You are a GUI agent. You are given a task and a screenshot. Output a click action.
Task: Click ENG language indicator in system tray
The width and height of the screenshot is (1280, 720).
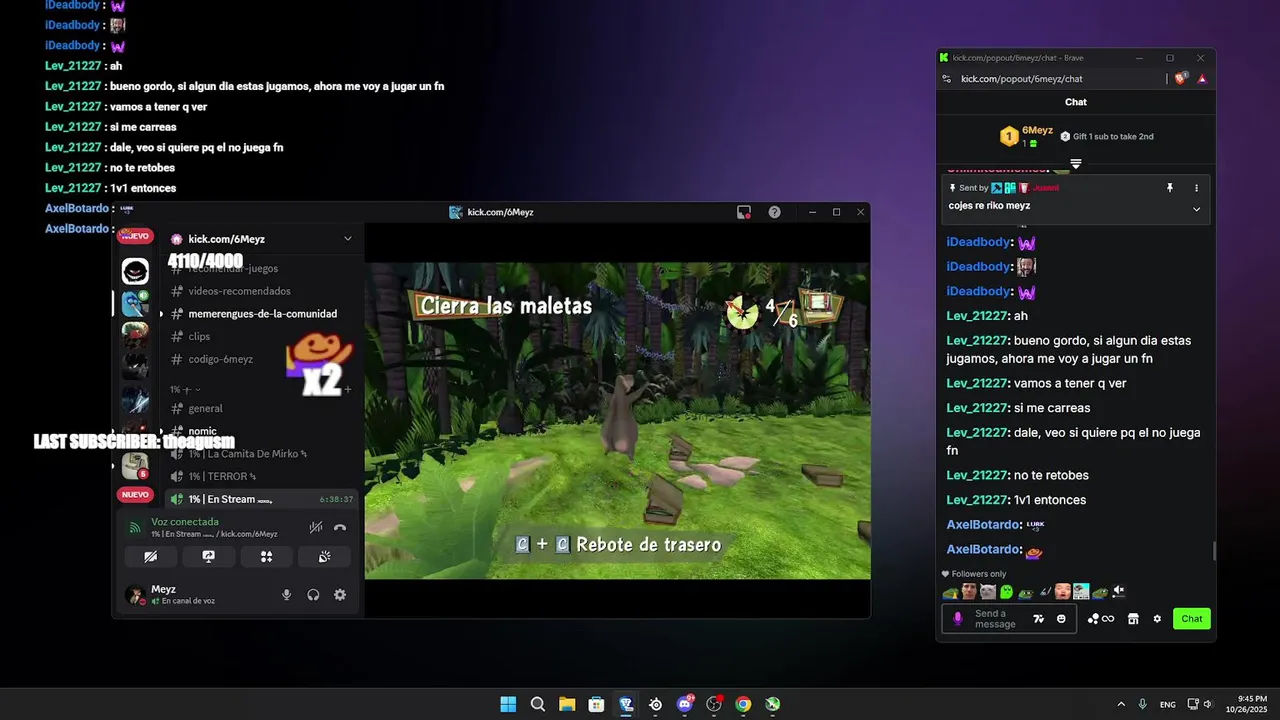click(x=1167, y=704)
